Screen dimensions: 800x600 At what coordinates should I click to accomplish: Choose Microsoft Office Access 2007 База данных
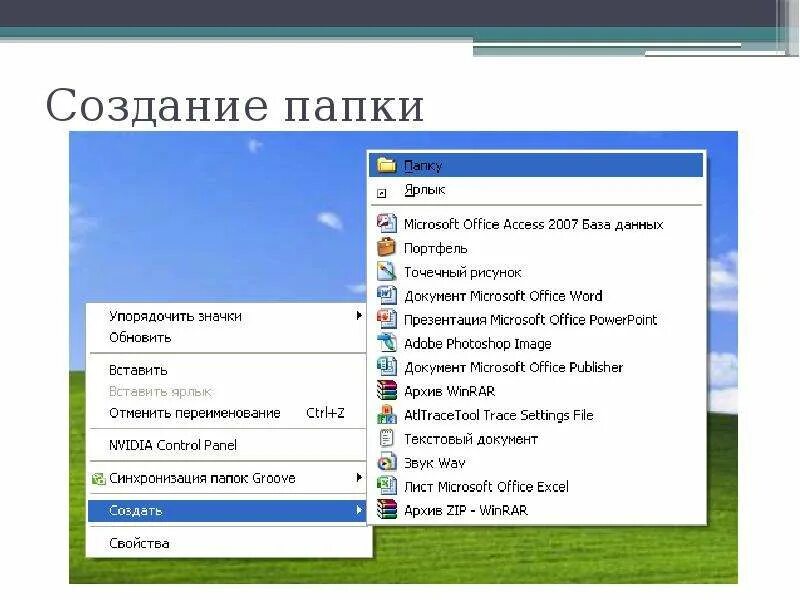point(536,224)
